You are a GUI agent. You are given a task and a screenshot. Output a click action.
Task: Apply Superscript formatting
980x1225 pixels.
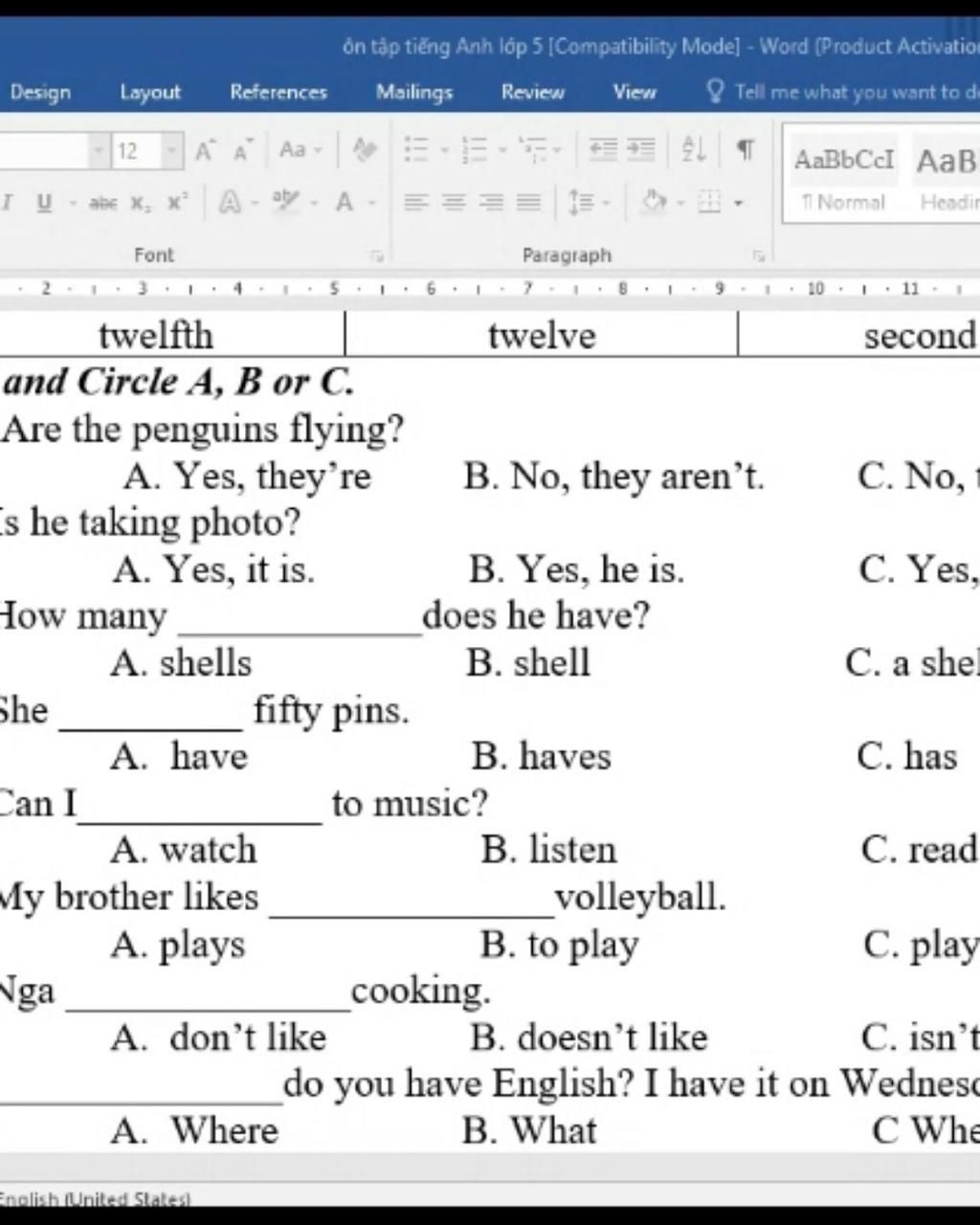coord(177,202)
